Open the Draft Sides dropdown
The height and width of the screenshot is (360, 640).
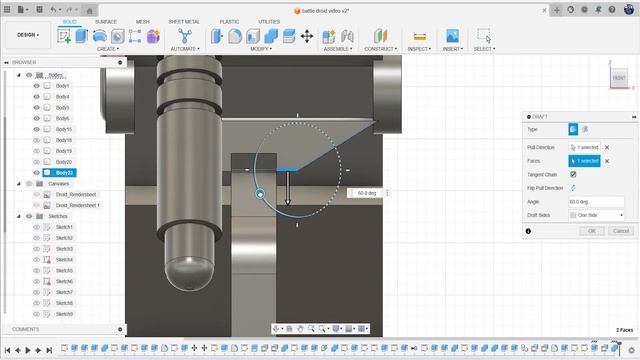(596, 215)
